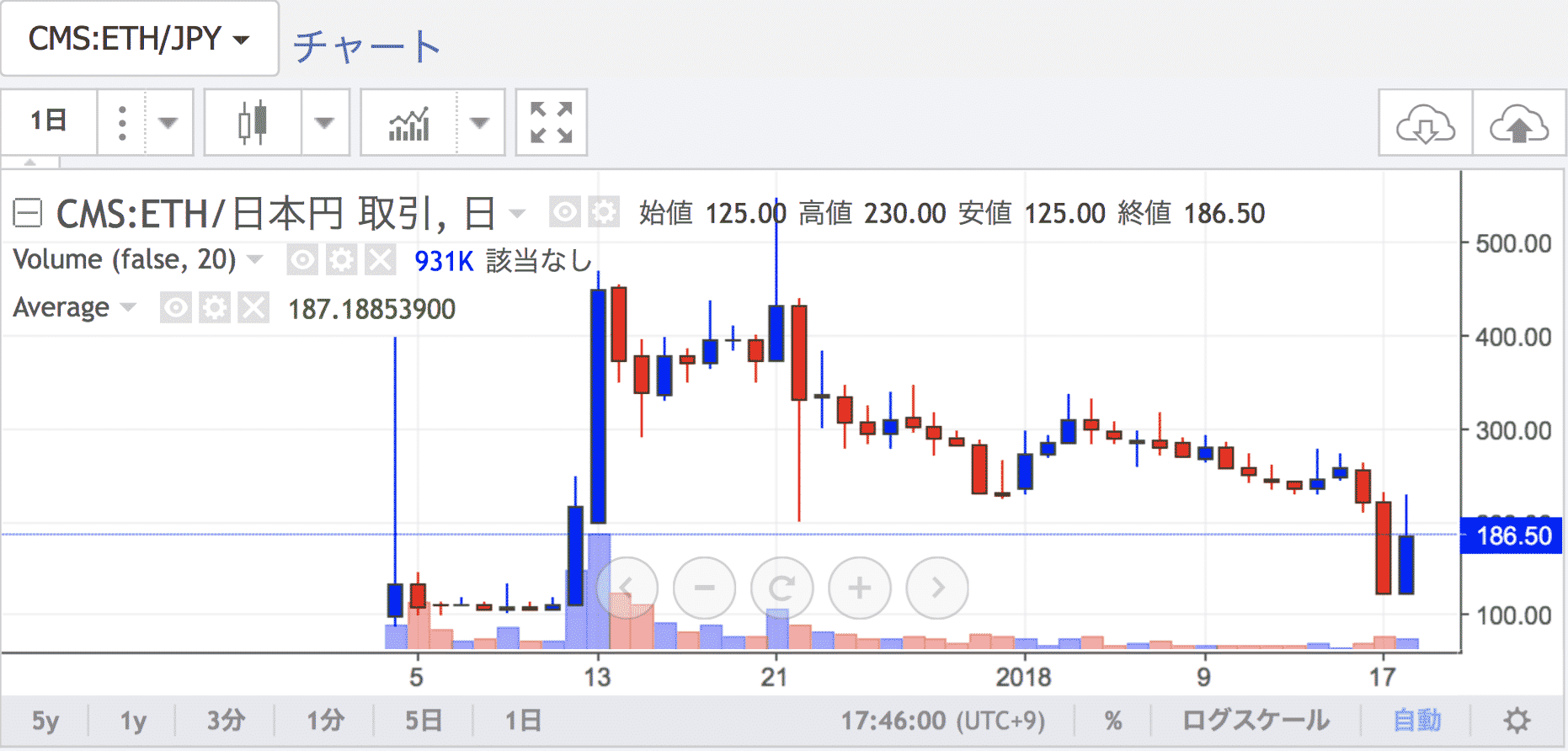Toggle ログスケール log scale
Viewport: 1568px width, 751px height.
[1256, 722]
